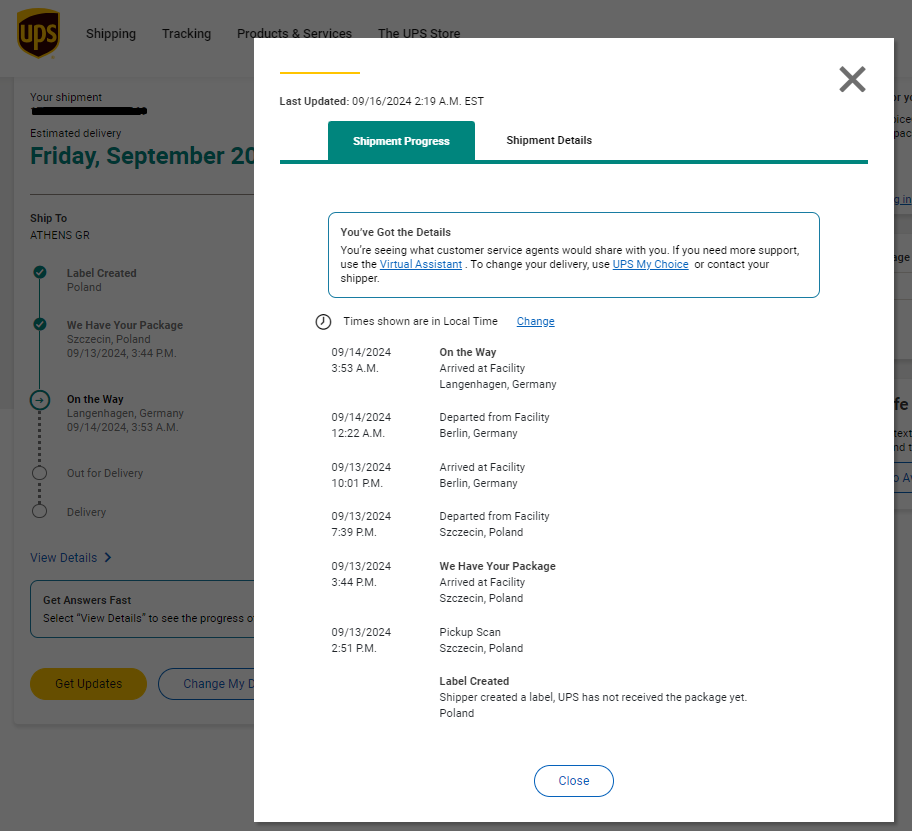
Task: Open Products & Services menu
Action: point(294,34)
